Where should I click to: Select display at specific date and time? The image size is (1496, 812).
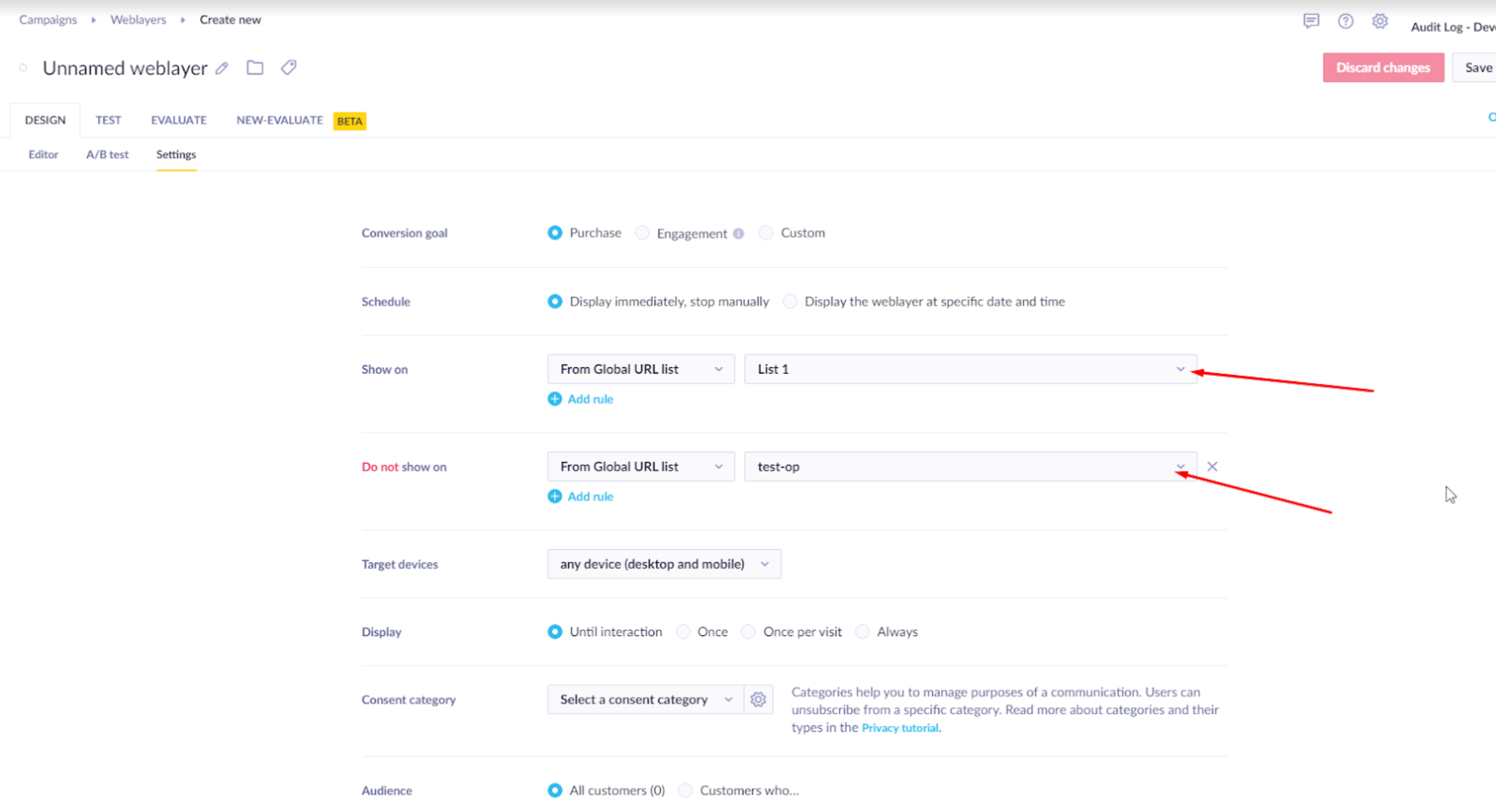[x=790, y=301]
